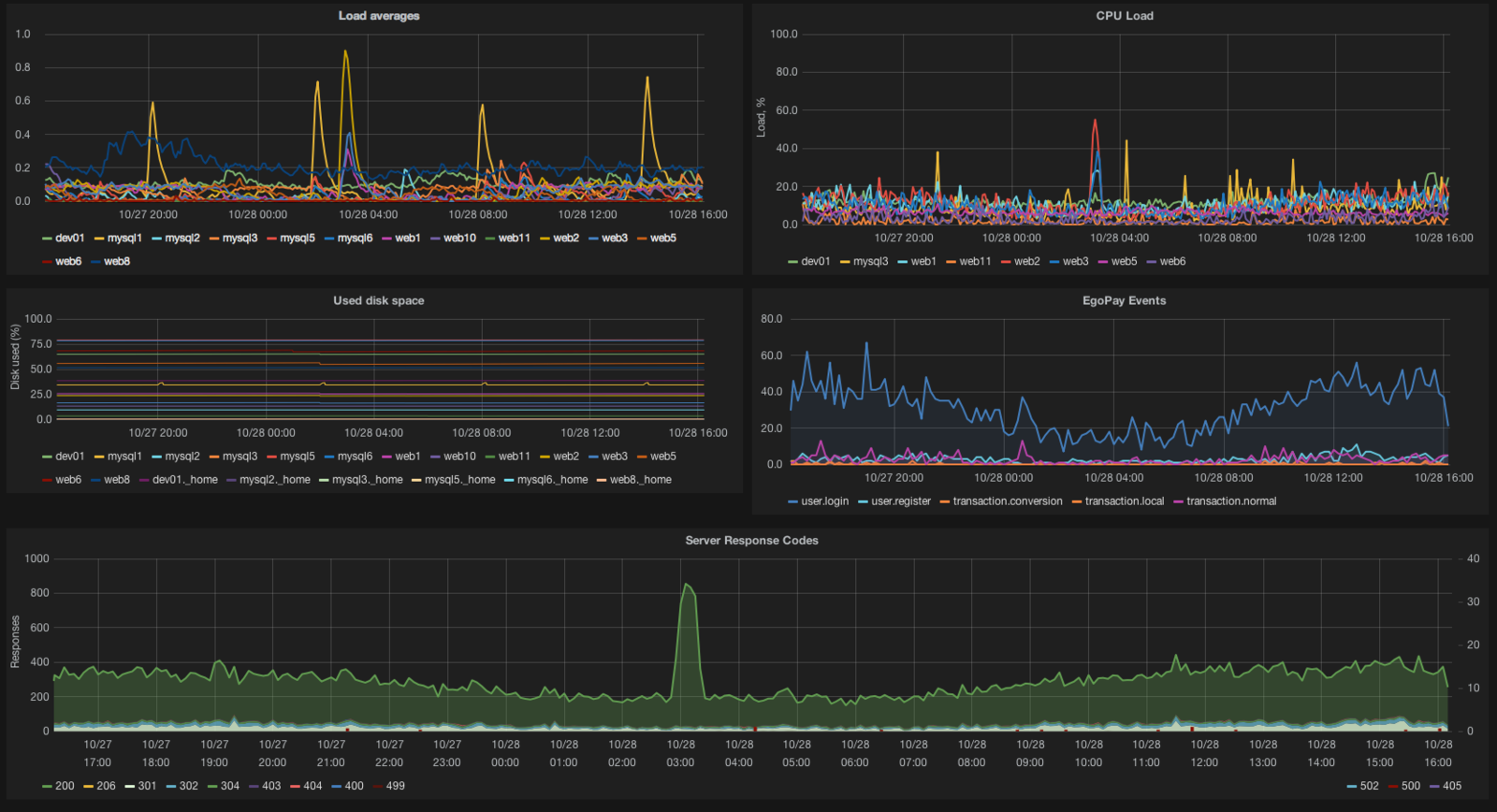Toggle user.register series in EgoPay Events legend
Viewport: 1497px width, 812px height.
click(901, 501)
